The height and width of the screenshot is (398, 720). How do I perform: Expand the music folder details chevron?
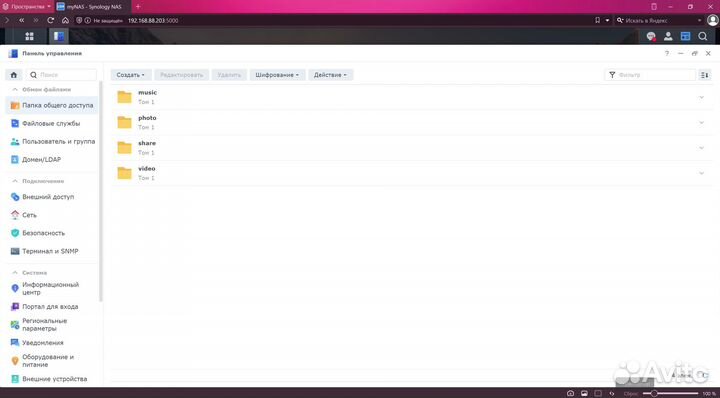[701, 97]
